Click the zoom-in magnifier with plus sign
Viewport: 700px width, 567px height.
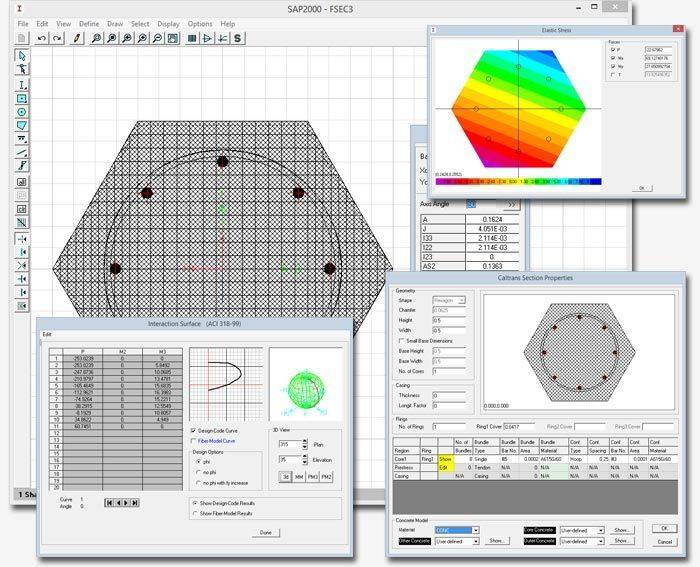pos(142,38)
